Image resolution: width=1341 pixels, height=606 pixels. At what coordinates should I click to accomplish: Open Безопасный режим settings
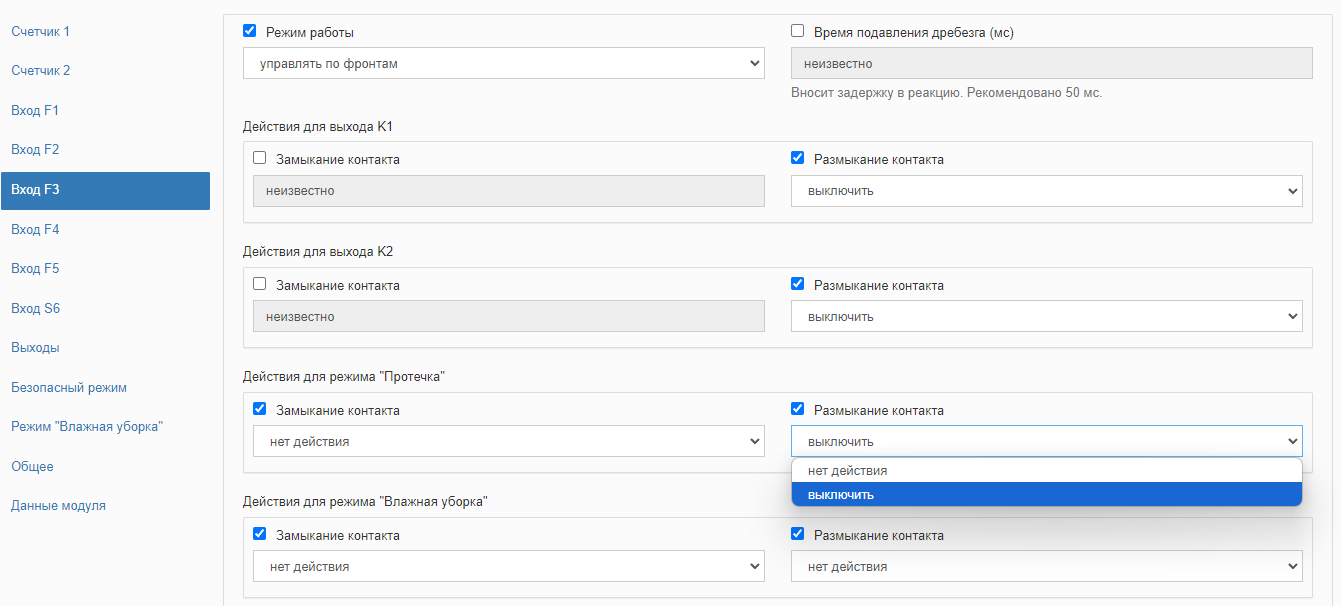69,387
